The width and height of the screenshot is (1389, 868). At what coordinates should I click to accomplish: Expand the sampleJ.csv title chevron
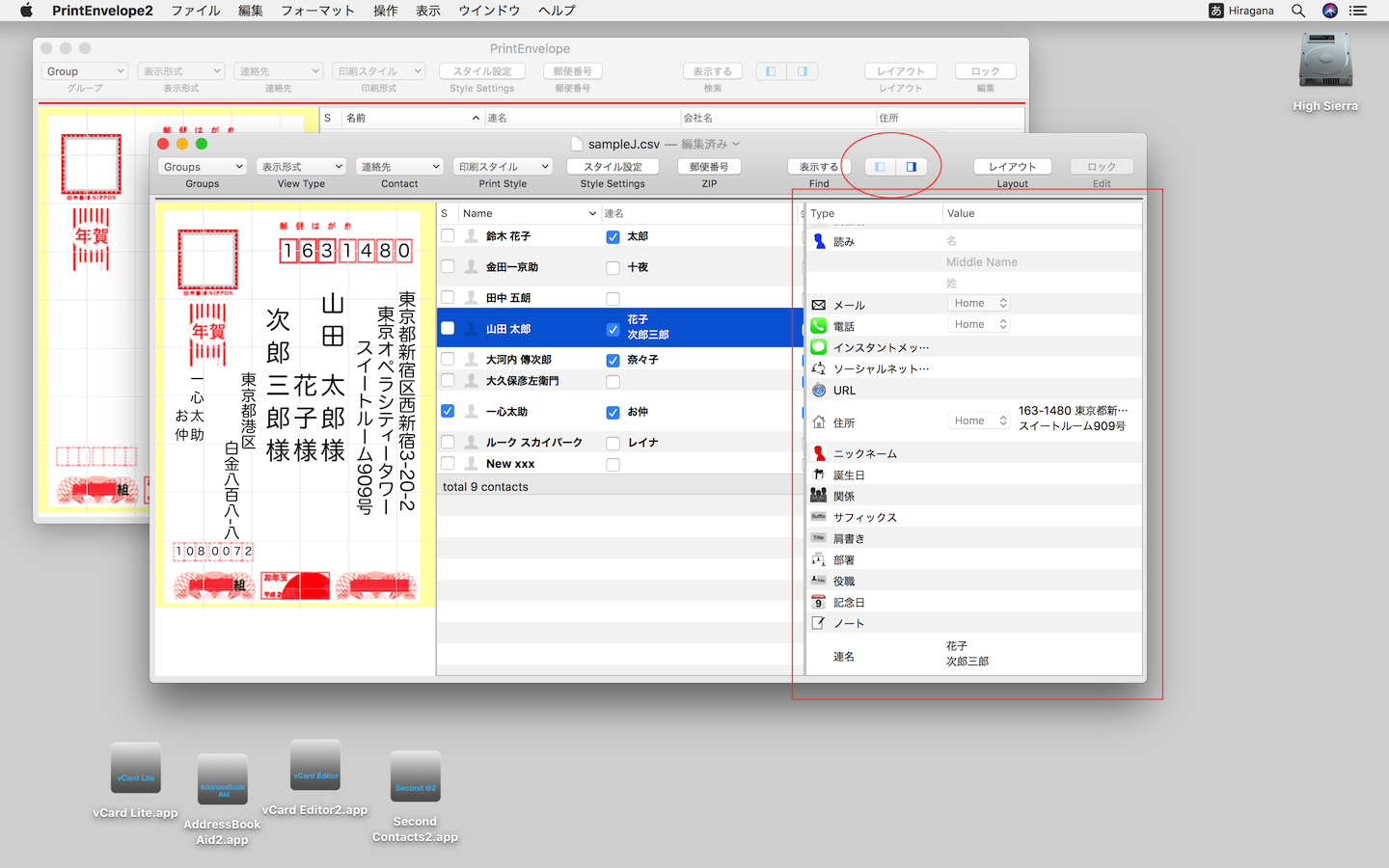click(x=736, y=144)
